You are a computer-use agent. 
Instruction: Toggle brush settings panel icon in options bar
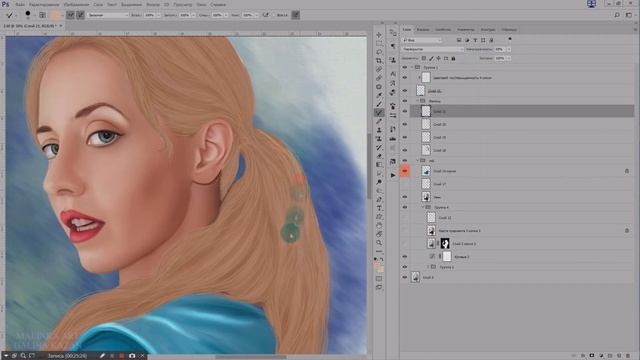[42, 15]
